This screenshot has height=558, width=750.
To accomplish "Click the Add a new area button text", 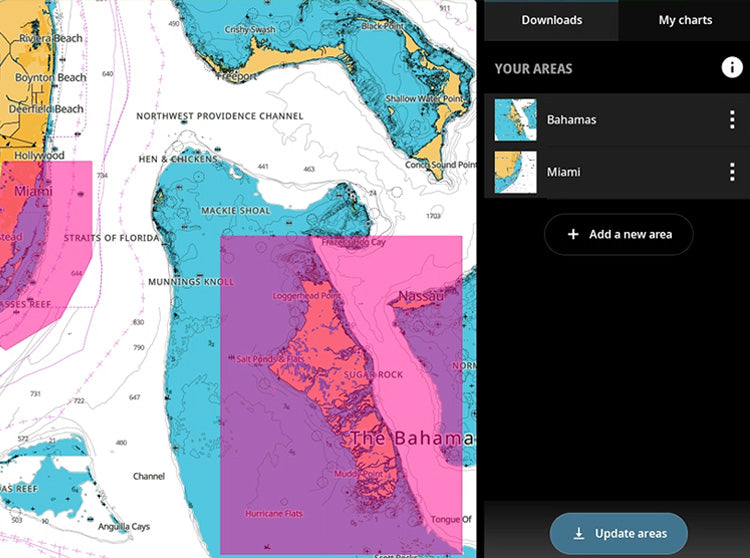I will (630, 234).
